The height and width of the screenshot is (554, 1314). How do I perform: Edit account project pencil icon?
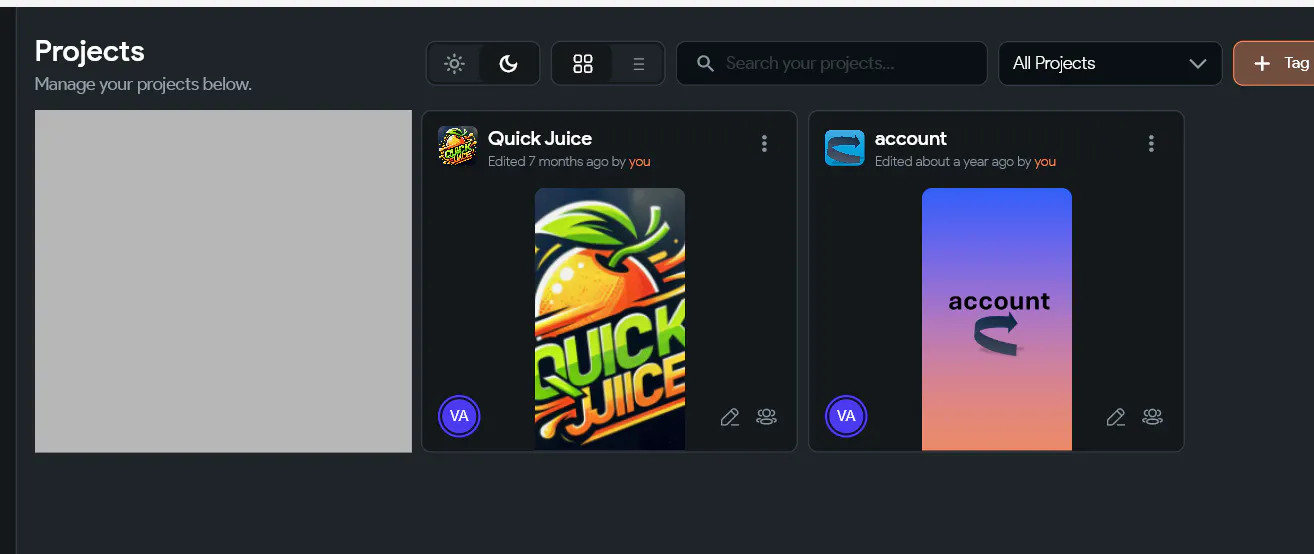1116,417
